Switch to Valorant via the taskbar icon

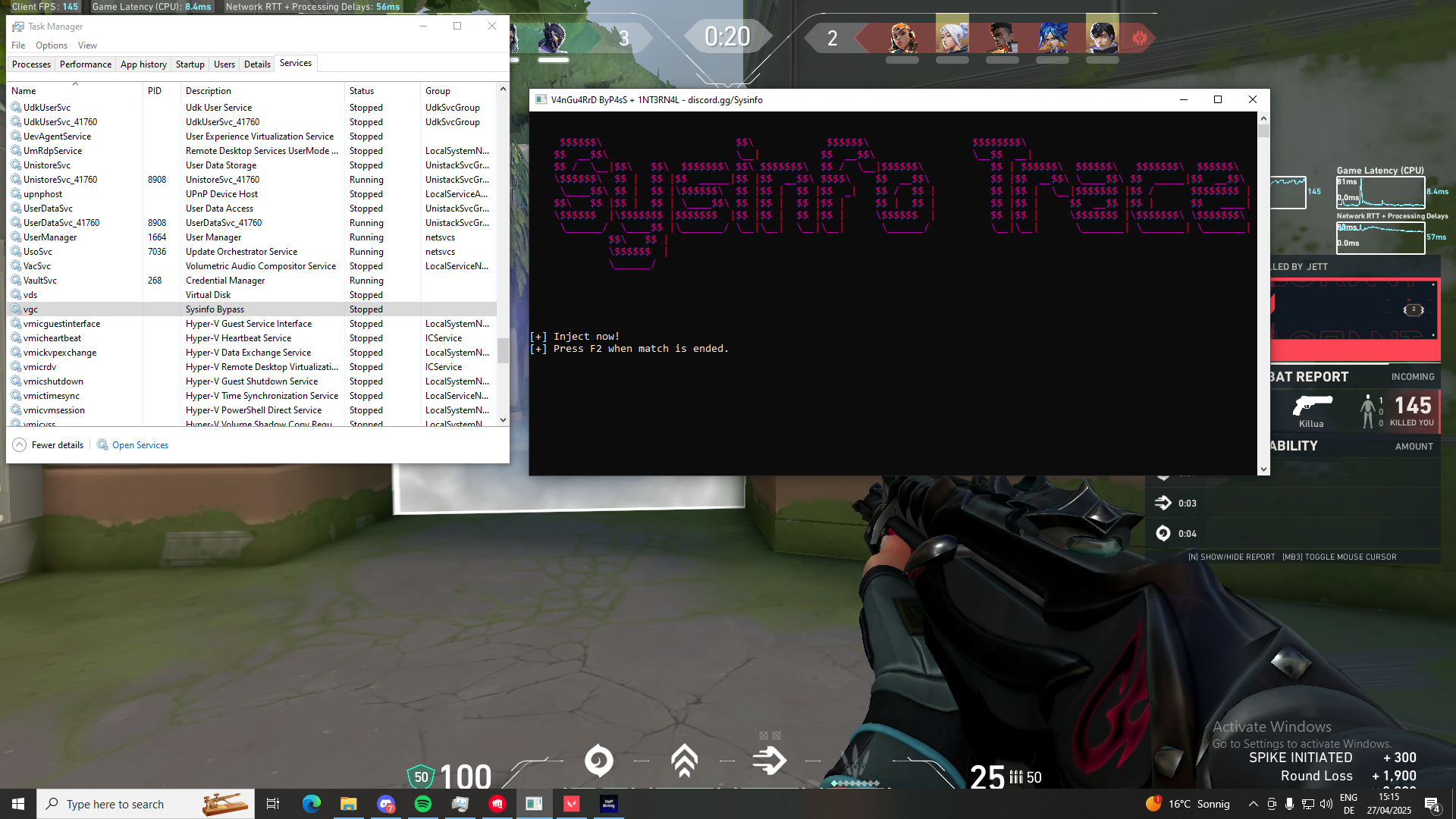pos(571,804)
